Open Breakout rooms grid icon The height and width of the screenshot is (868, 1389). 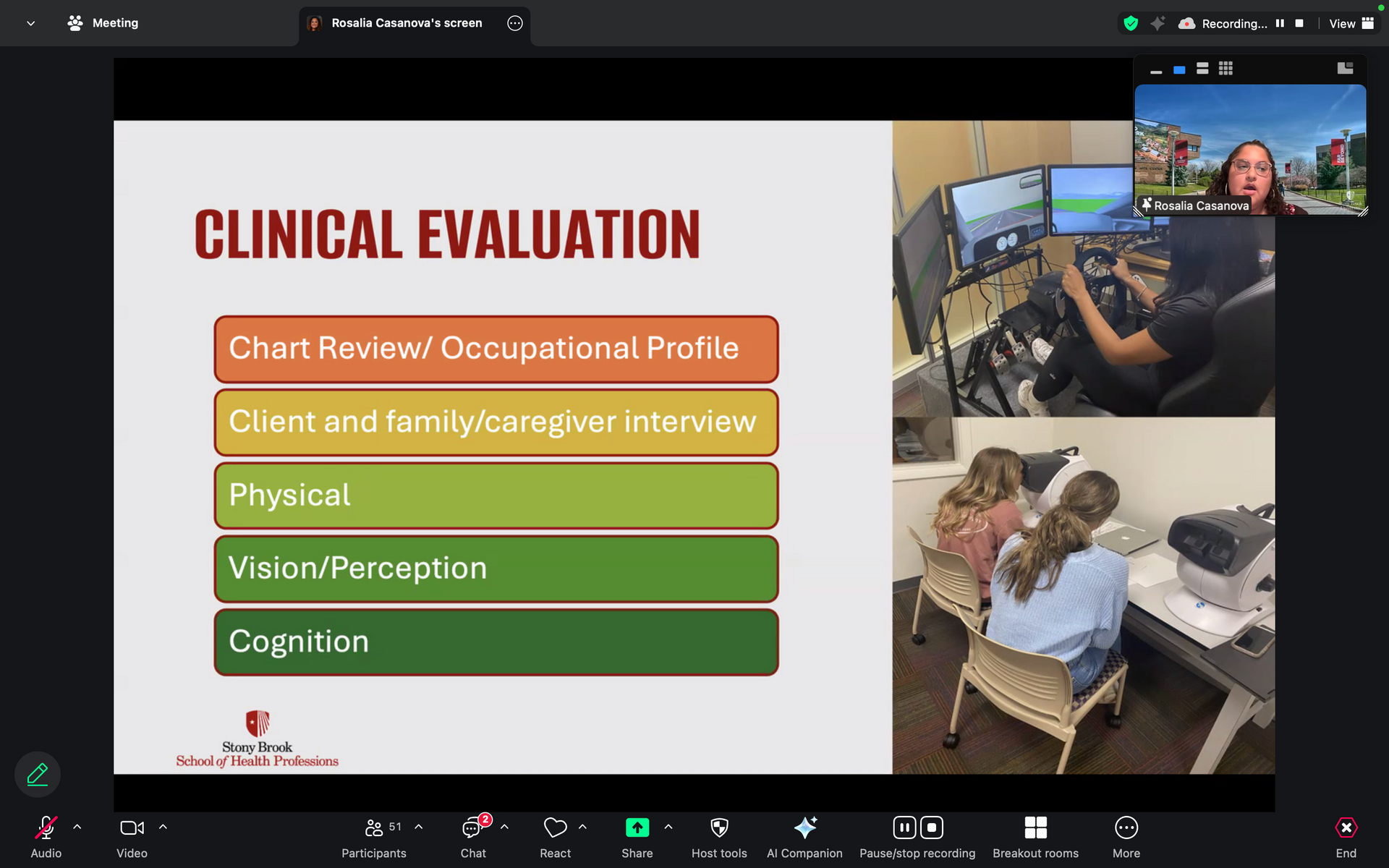(1035, 828)
